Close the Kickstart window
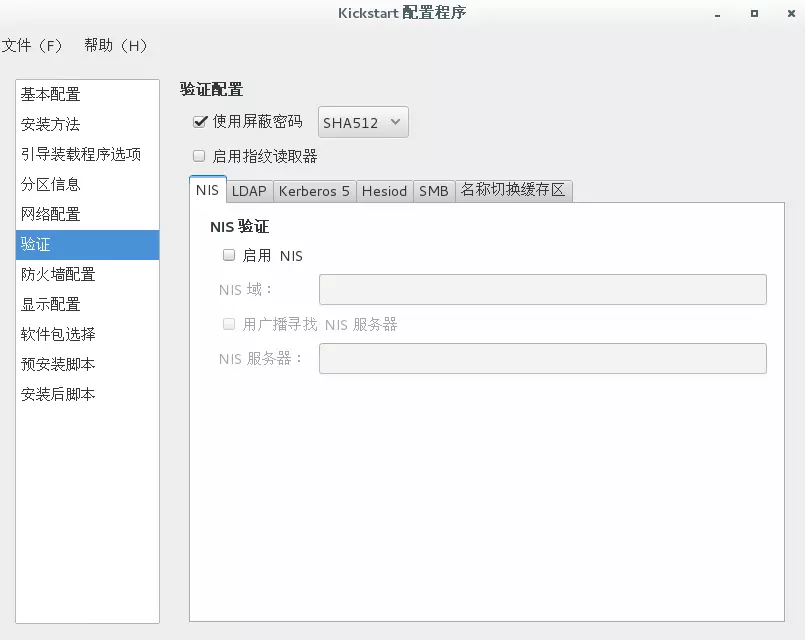 point(789,13)
